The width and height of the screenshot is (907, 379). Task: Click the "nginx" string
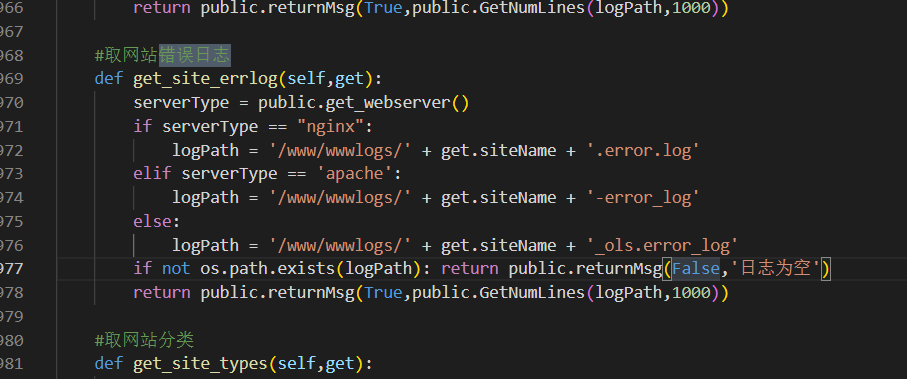pyautogui.click(x=330, y=126)
